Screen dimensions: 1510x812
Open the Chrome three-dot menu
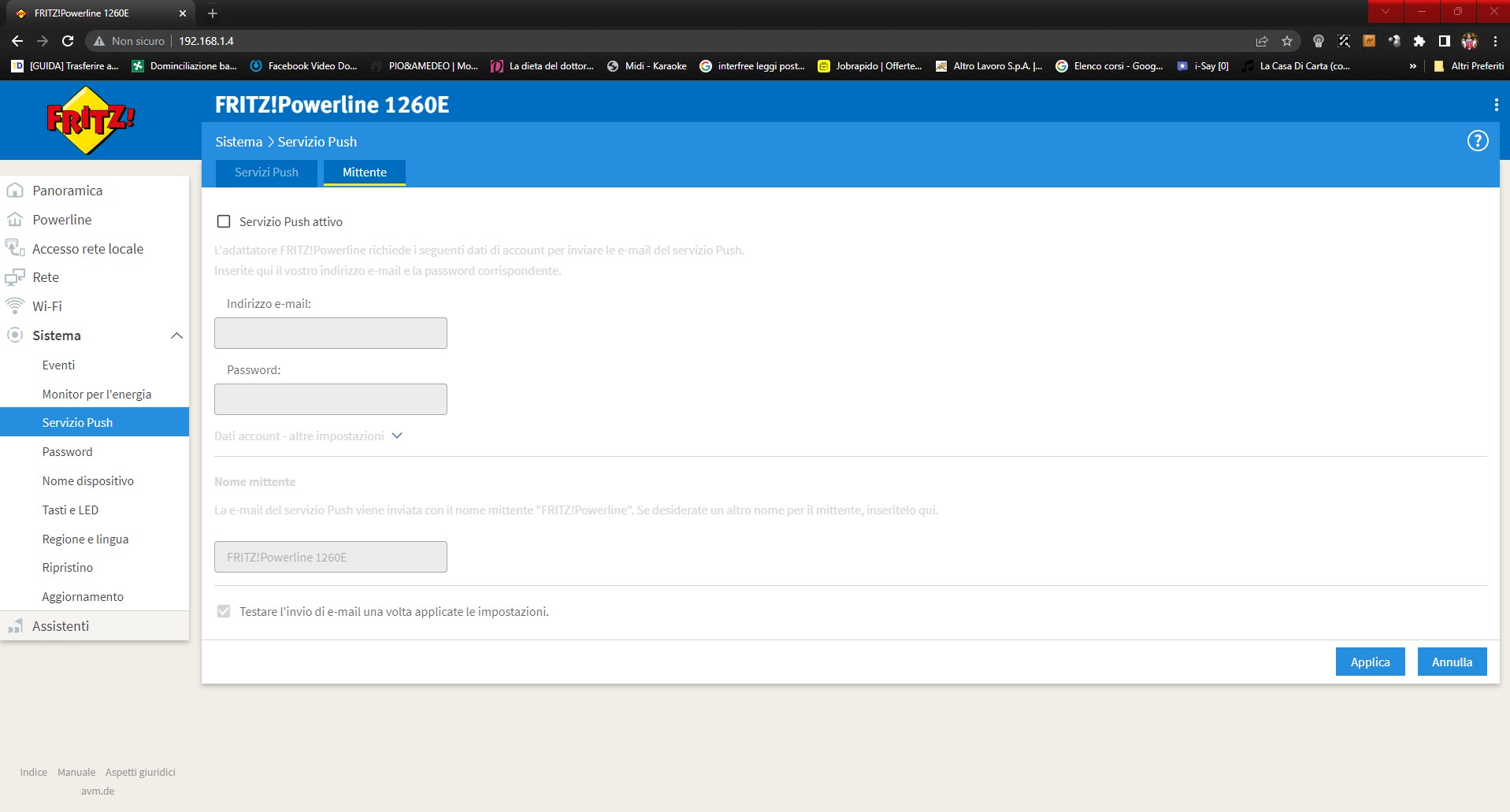click(1495, 41)
